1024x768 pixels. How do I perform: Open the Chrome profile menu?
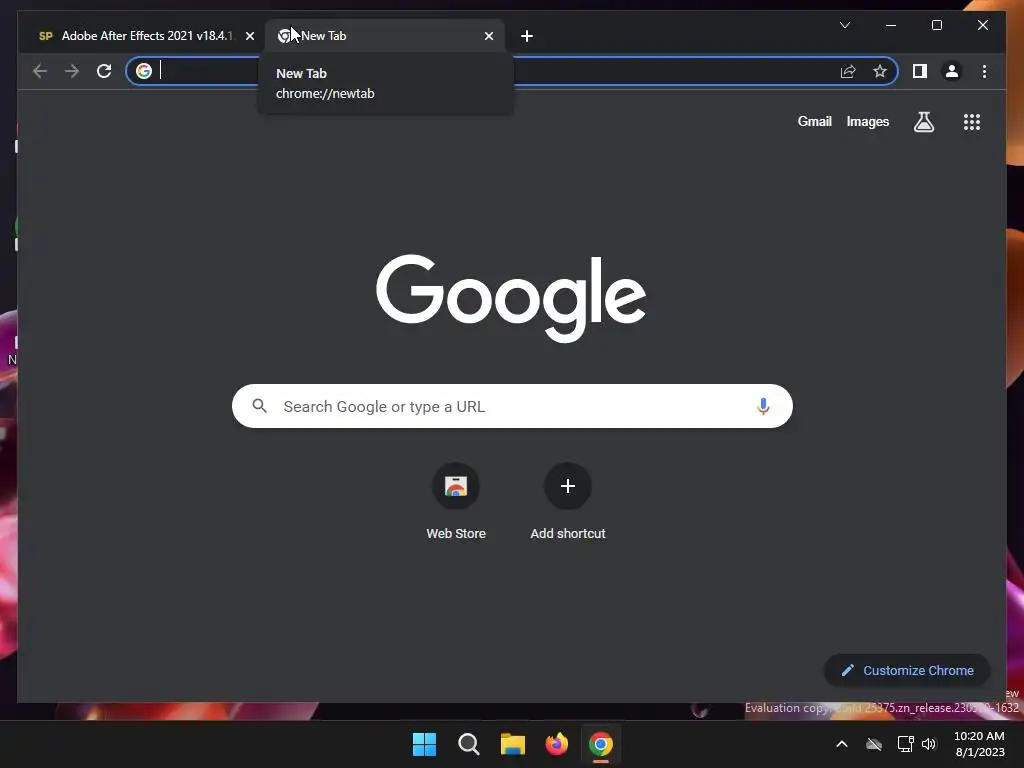pos(952,71)
